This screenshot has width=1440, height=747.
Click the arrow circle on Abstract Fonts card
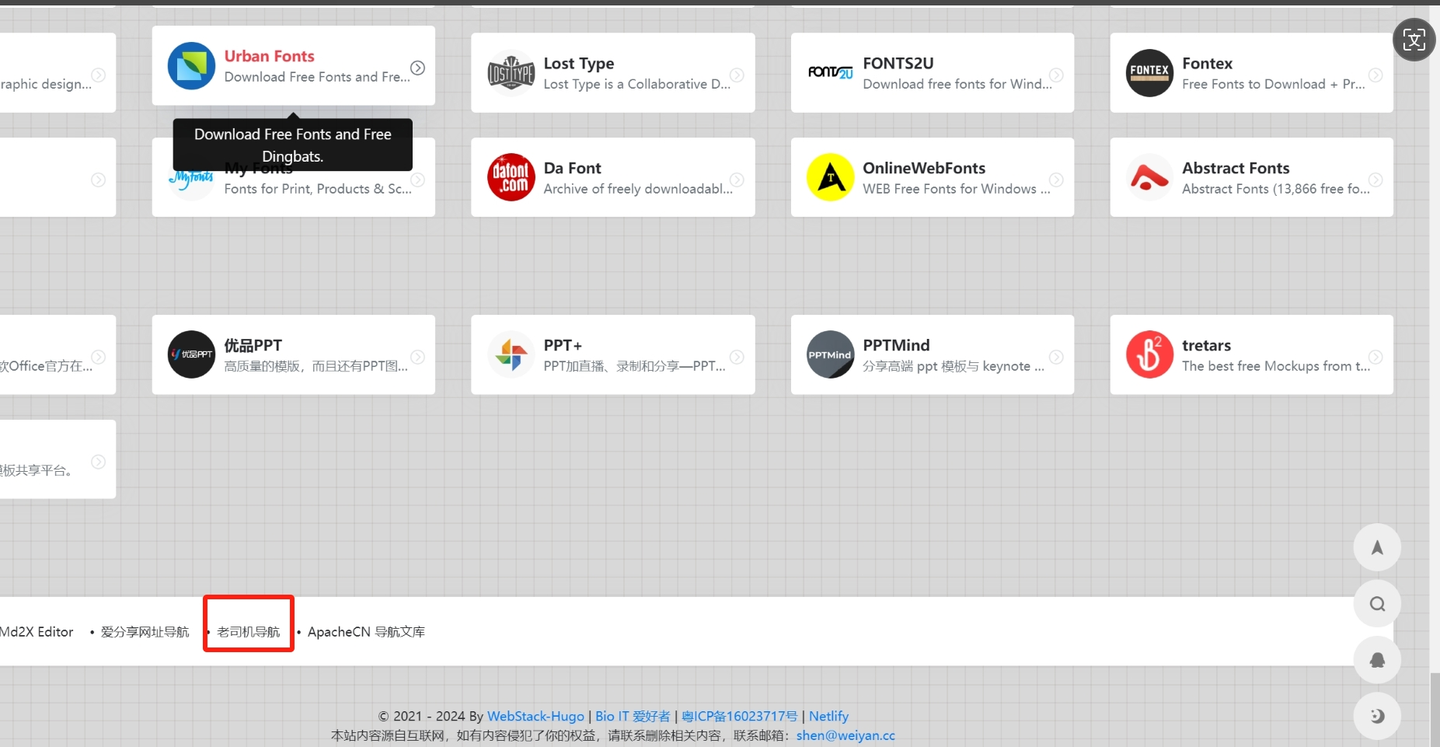1376,180
